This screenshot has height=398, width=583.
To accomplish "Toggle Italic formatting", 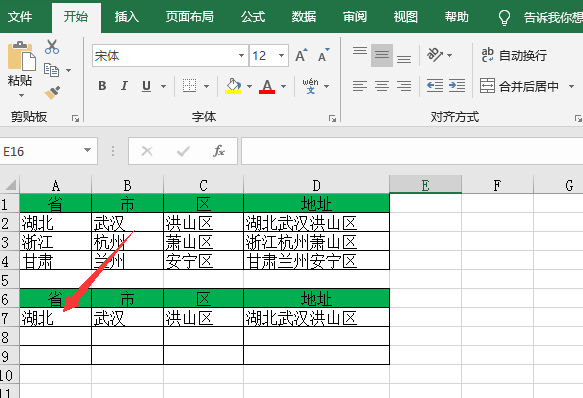I will [124, 86].
